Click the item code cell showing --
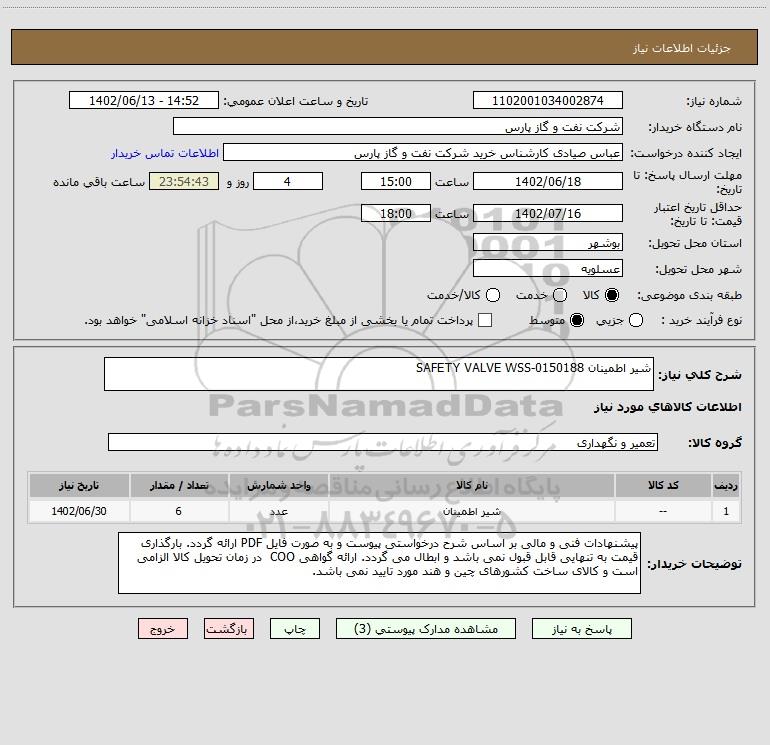The height and width of the screenshot is (745, 770). [x=663, y=512]
